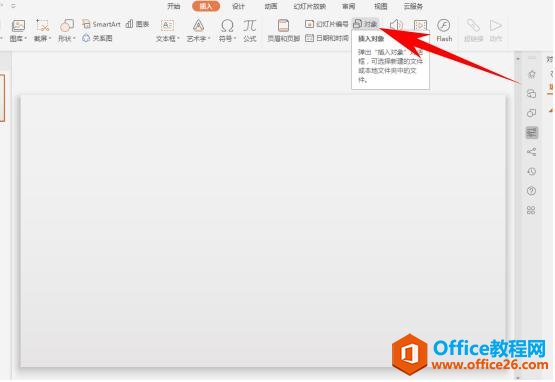This screenshot has height=382, width=555.
Task: Click the help question-mark icon
Action: (x=531, y=191)
